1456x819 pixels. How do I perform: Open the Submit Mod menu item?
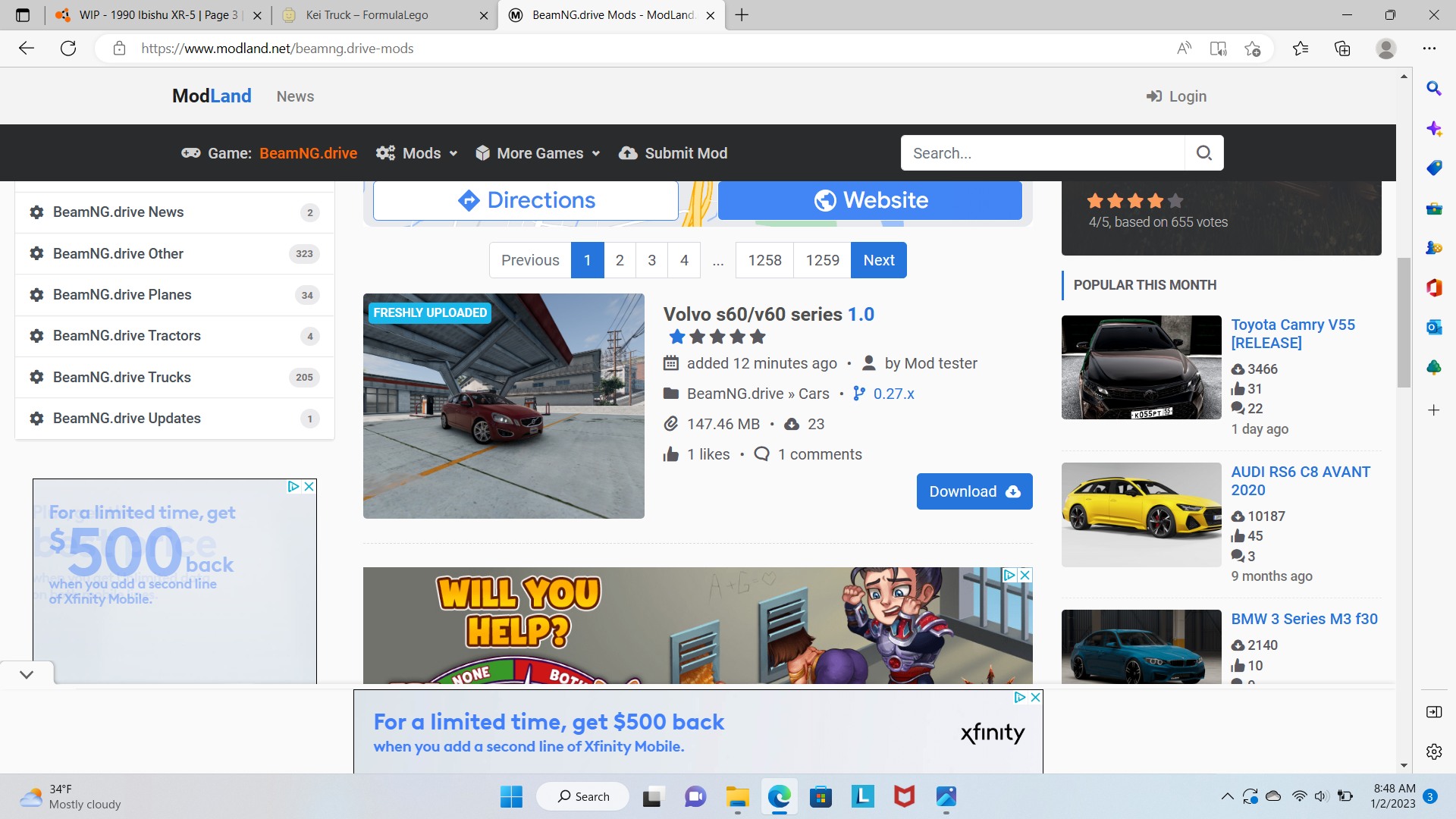coord(673,153)
